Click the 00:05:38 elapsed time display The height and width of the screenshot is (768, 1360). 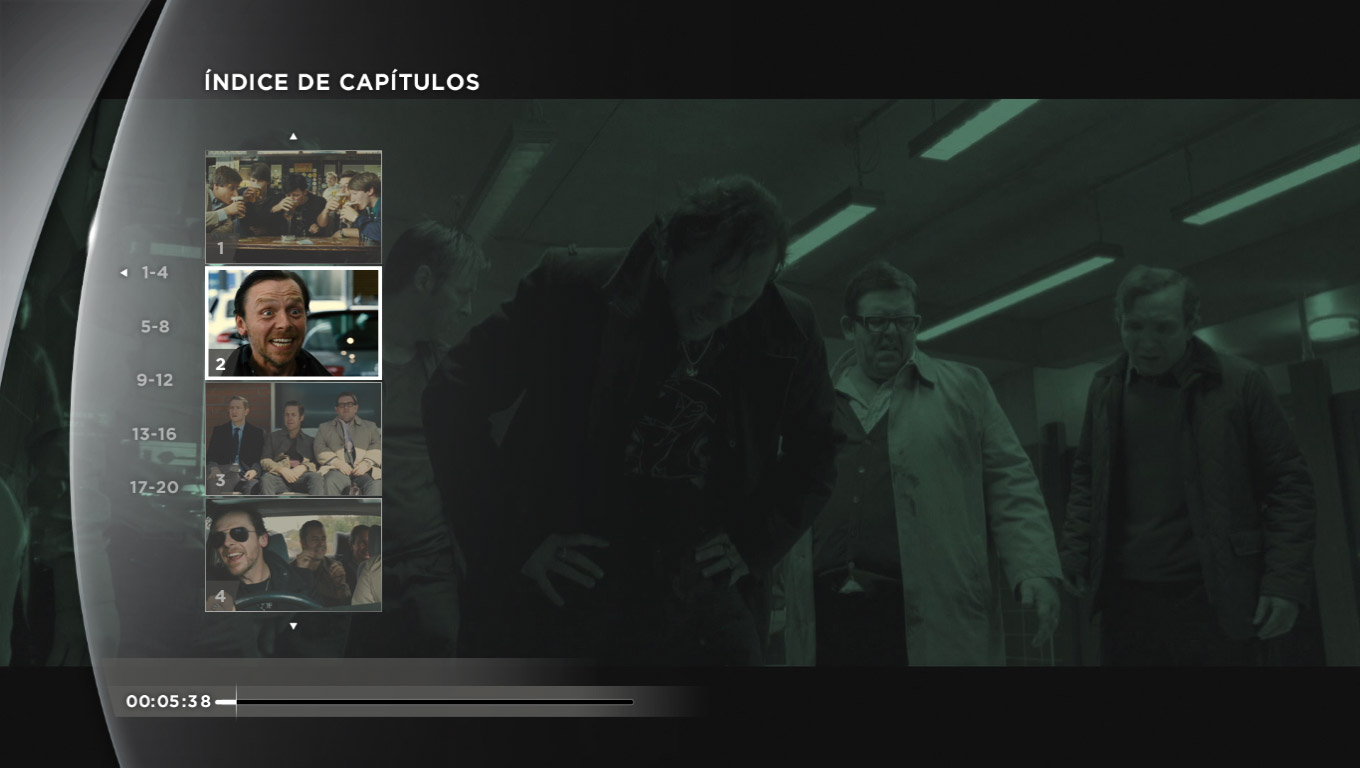click(x=168, y=702)
